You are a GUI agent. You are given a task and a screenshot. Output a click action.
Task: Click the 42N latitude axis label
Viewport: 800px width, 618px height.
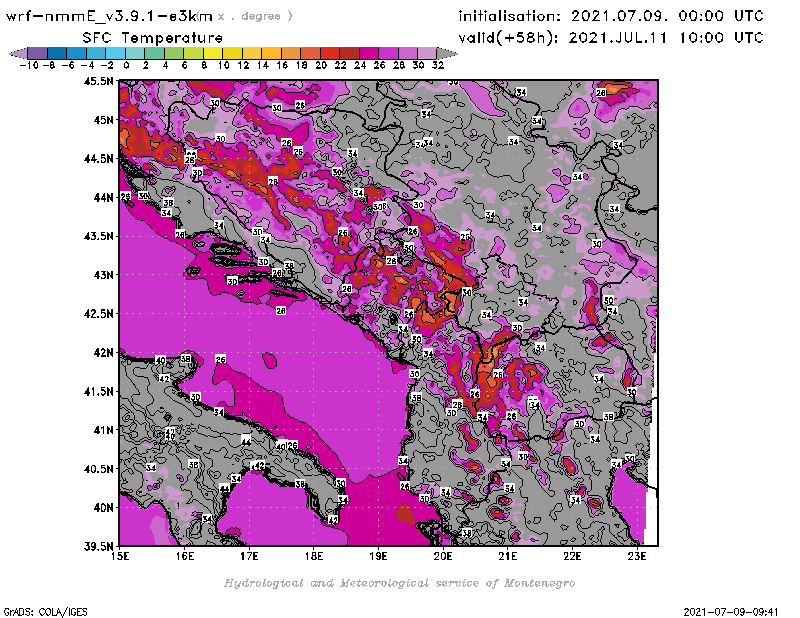pyautogui.click(x=103, y=353)
